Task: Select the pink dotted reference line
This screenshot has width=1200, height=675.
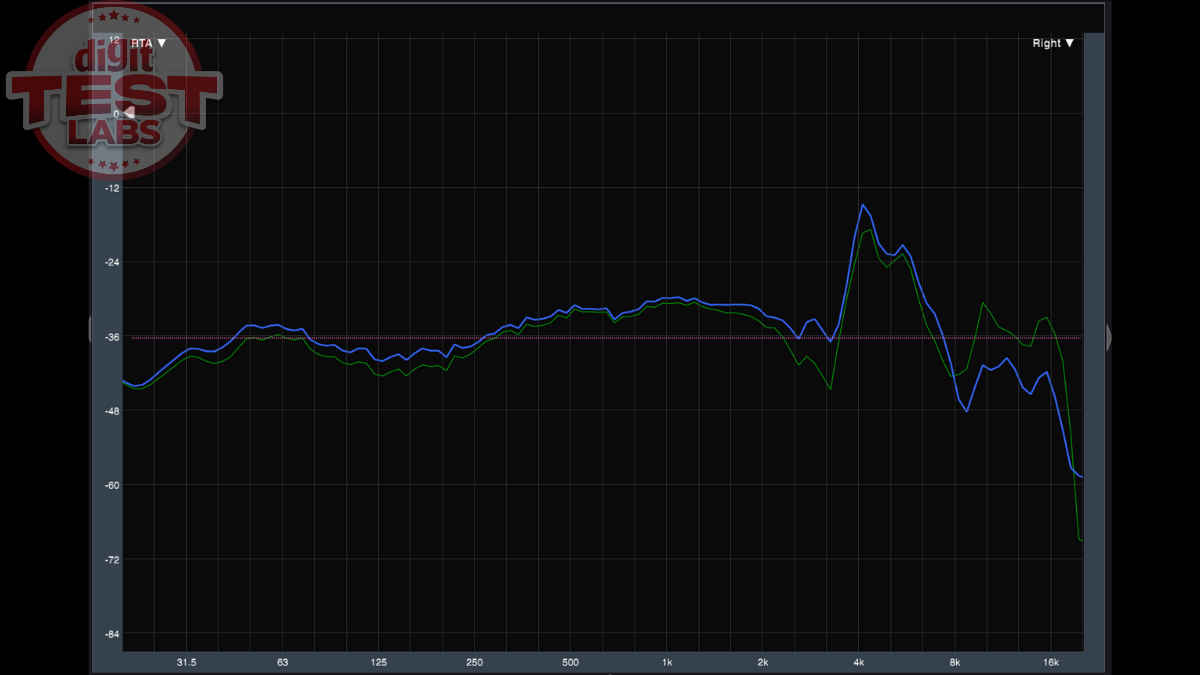Action: (600, 338)
